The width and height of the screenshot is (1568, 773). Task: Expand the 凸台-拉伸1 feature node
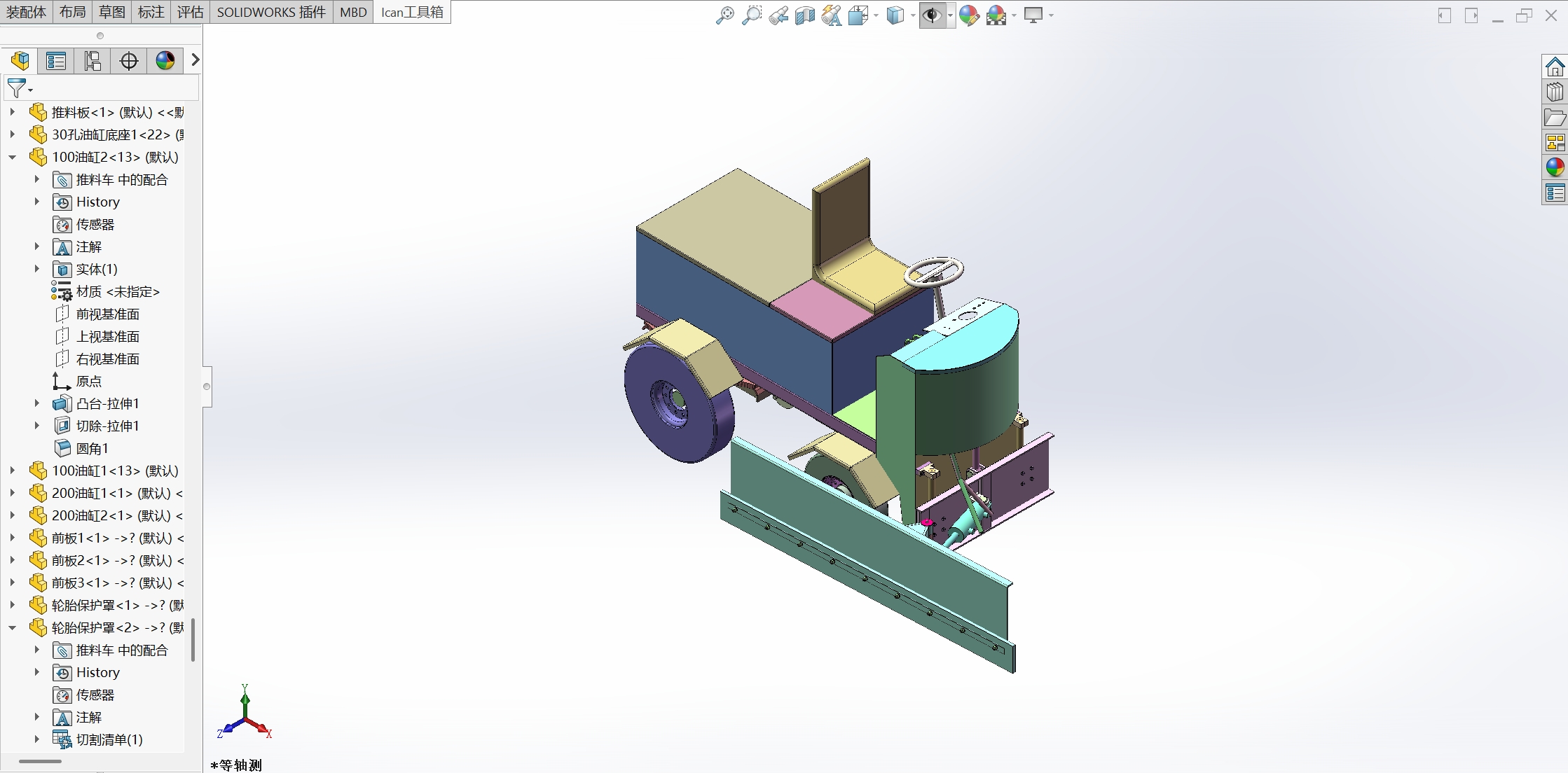pos(37,403)
